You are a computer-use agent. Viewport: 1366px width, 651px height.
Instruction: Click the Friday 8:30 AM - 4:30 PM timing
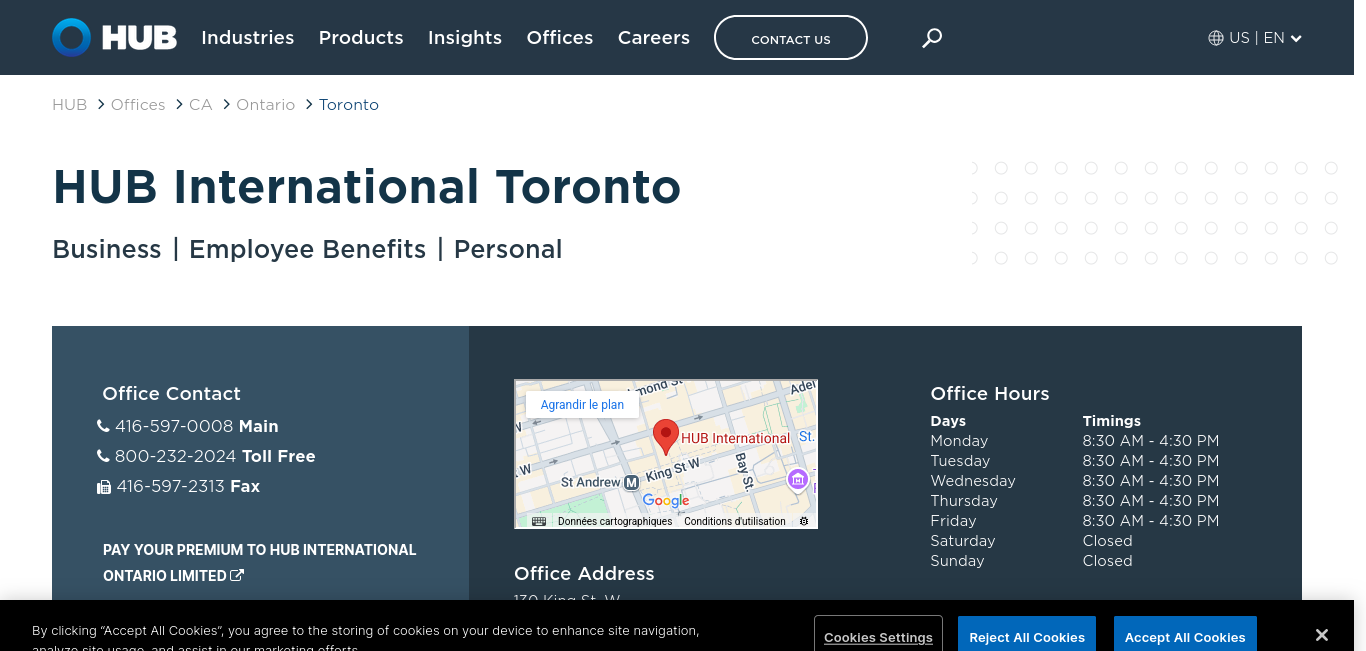click(1151, 521)
